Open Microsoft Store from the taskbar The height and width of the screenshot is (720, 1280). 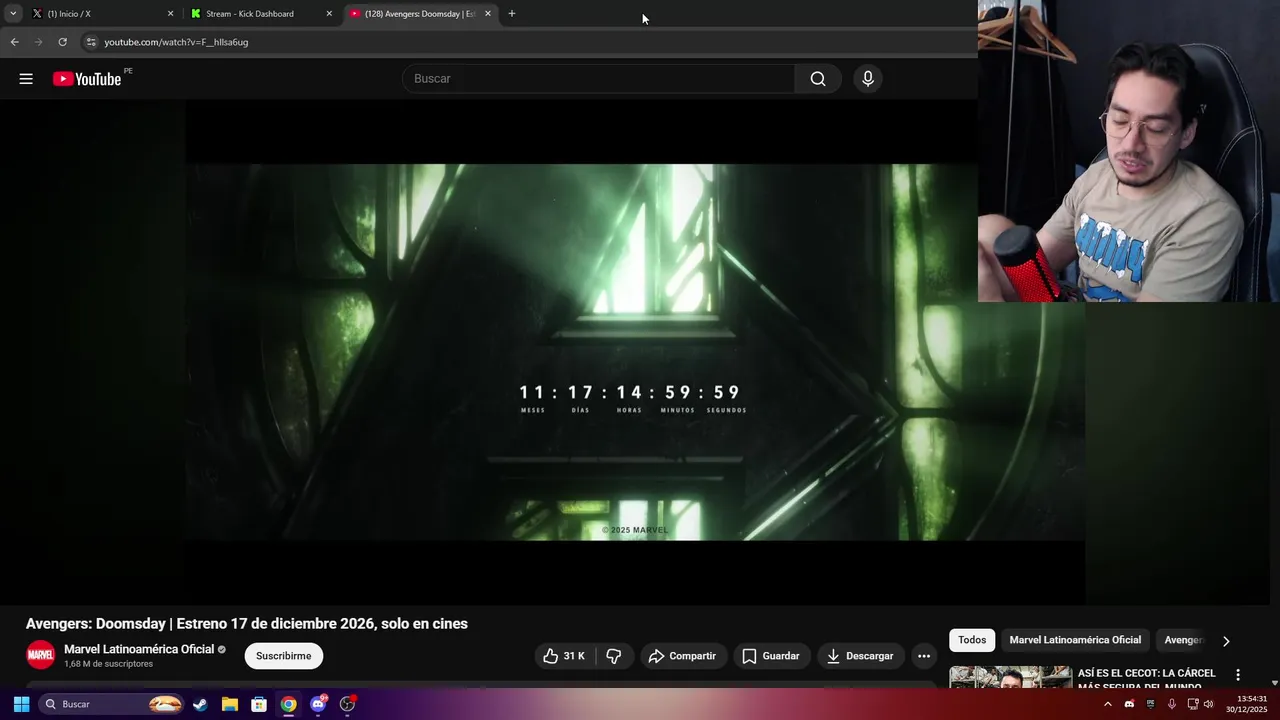click(x=259, y=704)
